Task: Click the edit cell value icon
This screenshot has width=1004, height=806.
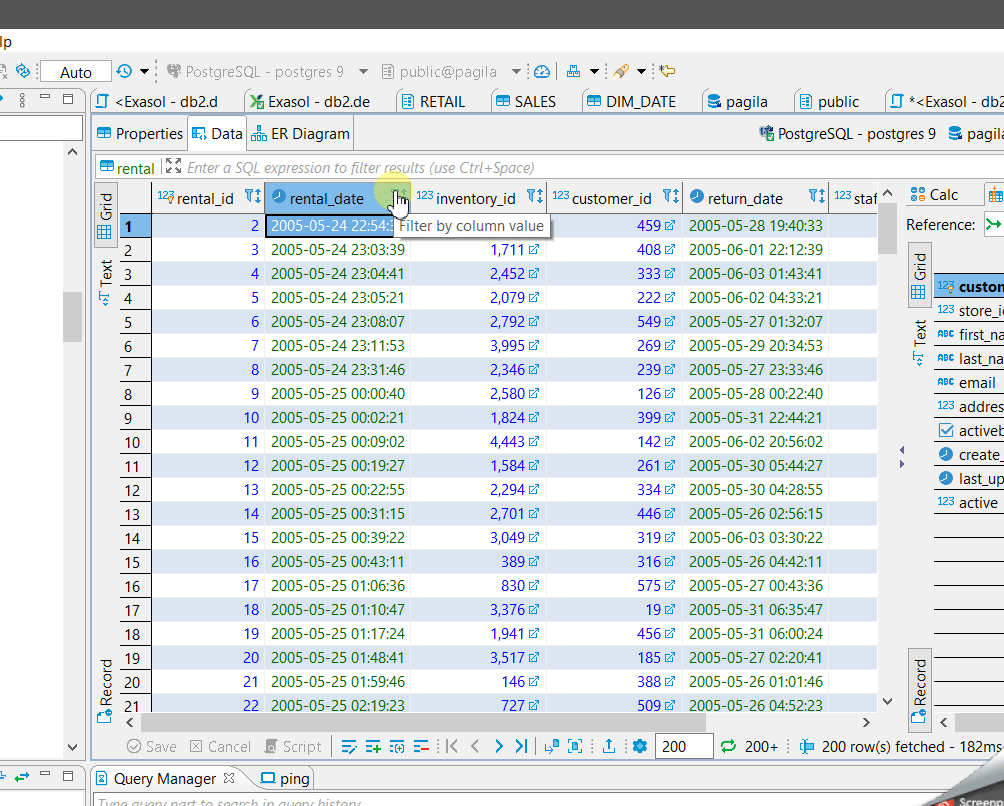Action: pyautogui.click(x=349, y=746)
